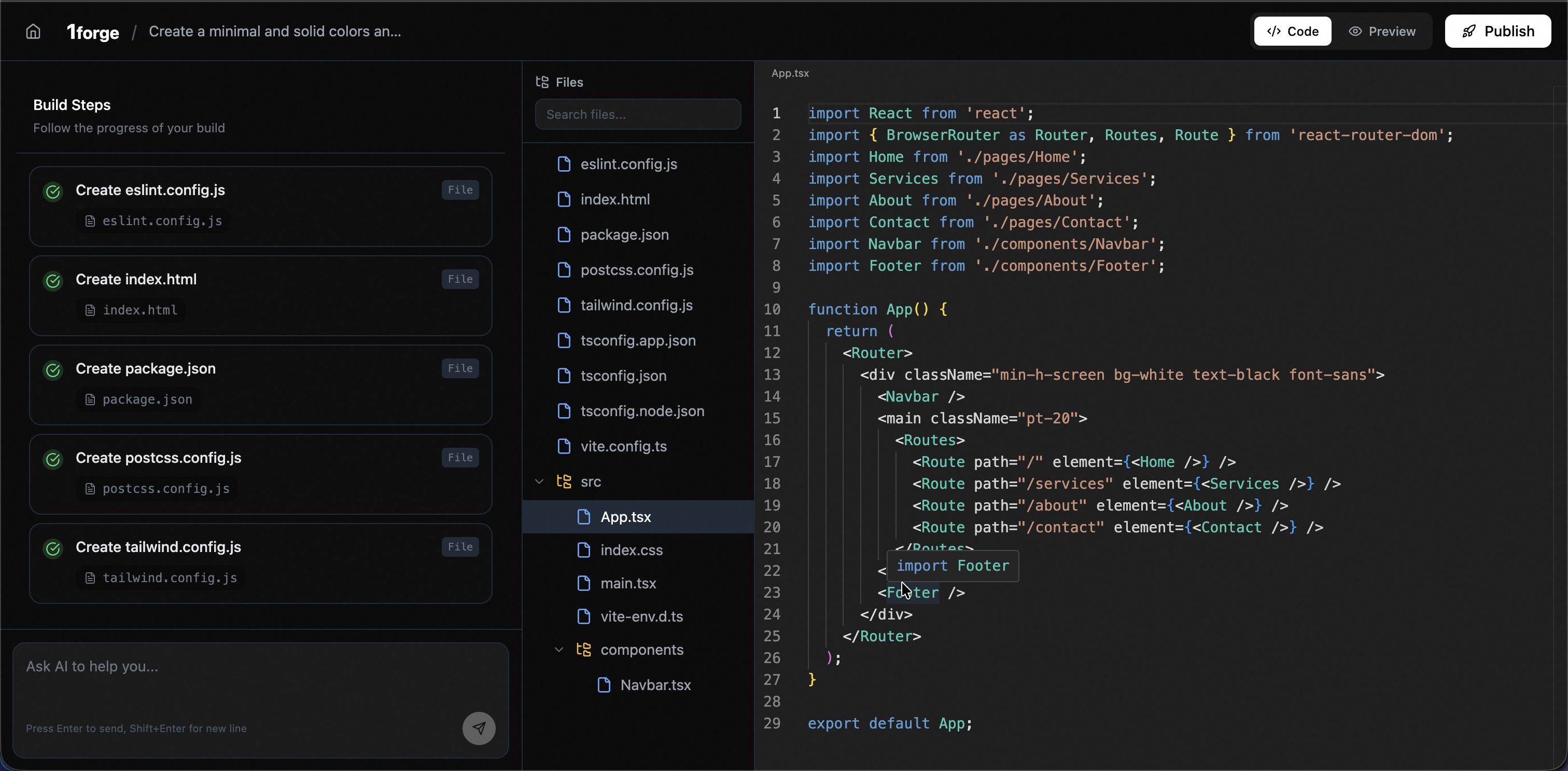Click the Files panel tree icon
The width and height of the screenshot is (1568, 771).
pos(542,81)
